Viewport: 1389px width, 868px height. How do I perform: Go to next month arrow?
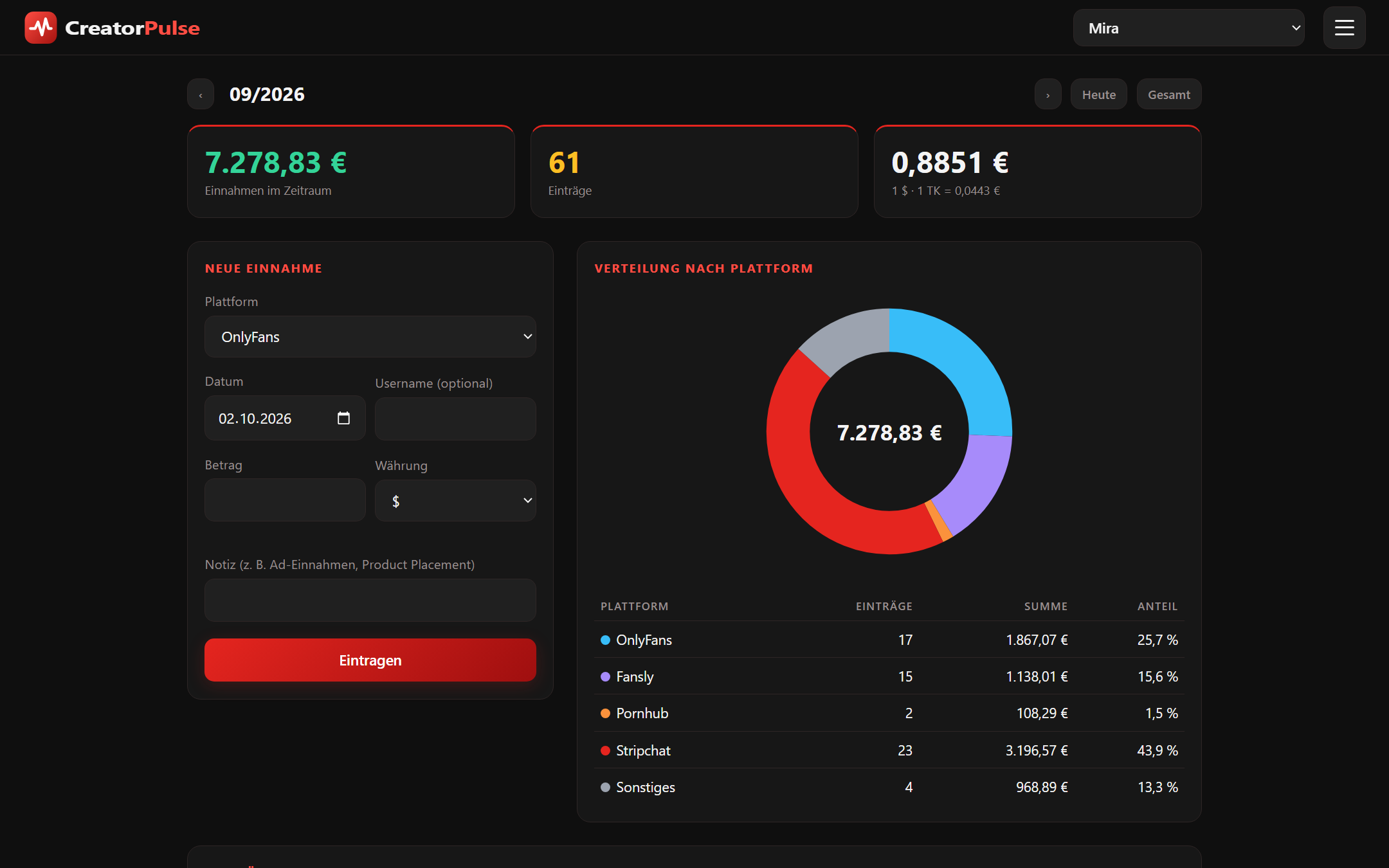pos(1048,95)
